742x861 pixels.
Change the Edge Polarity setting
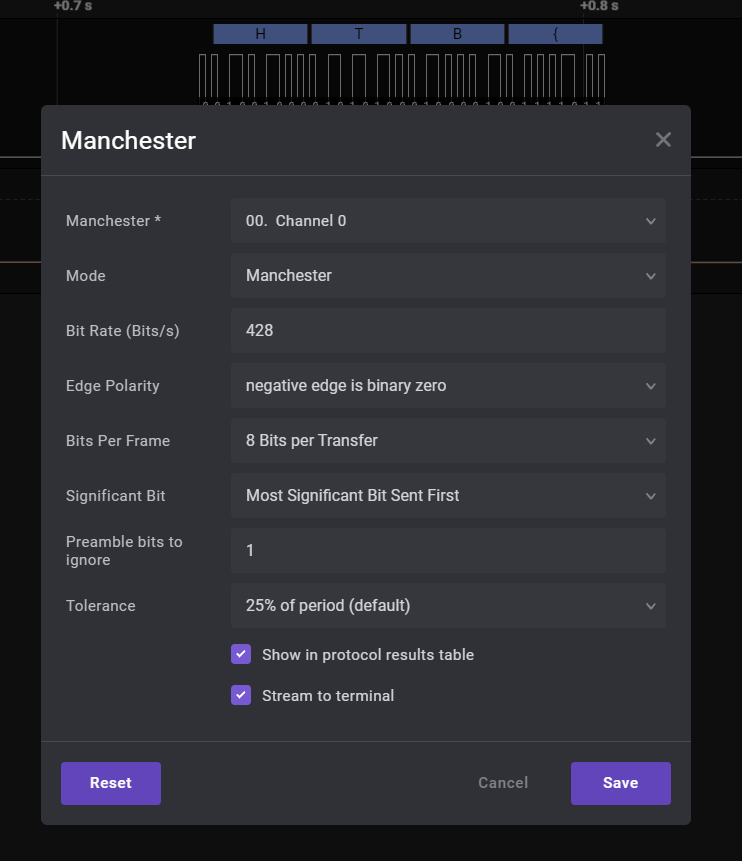(448, 386)
